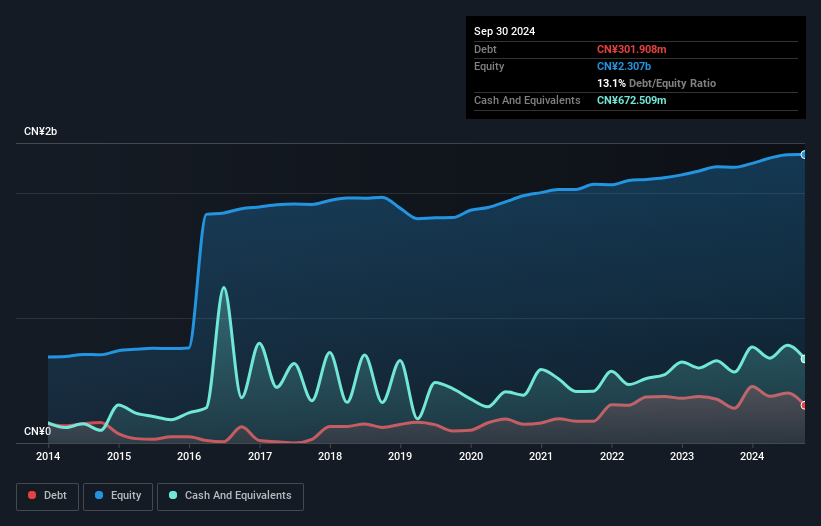Select the 2018 label on the x-axis
Image resolution: width=821 pixels, height=526 pixels.
[x=330, y=457]
